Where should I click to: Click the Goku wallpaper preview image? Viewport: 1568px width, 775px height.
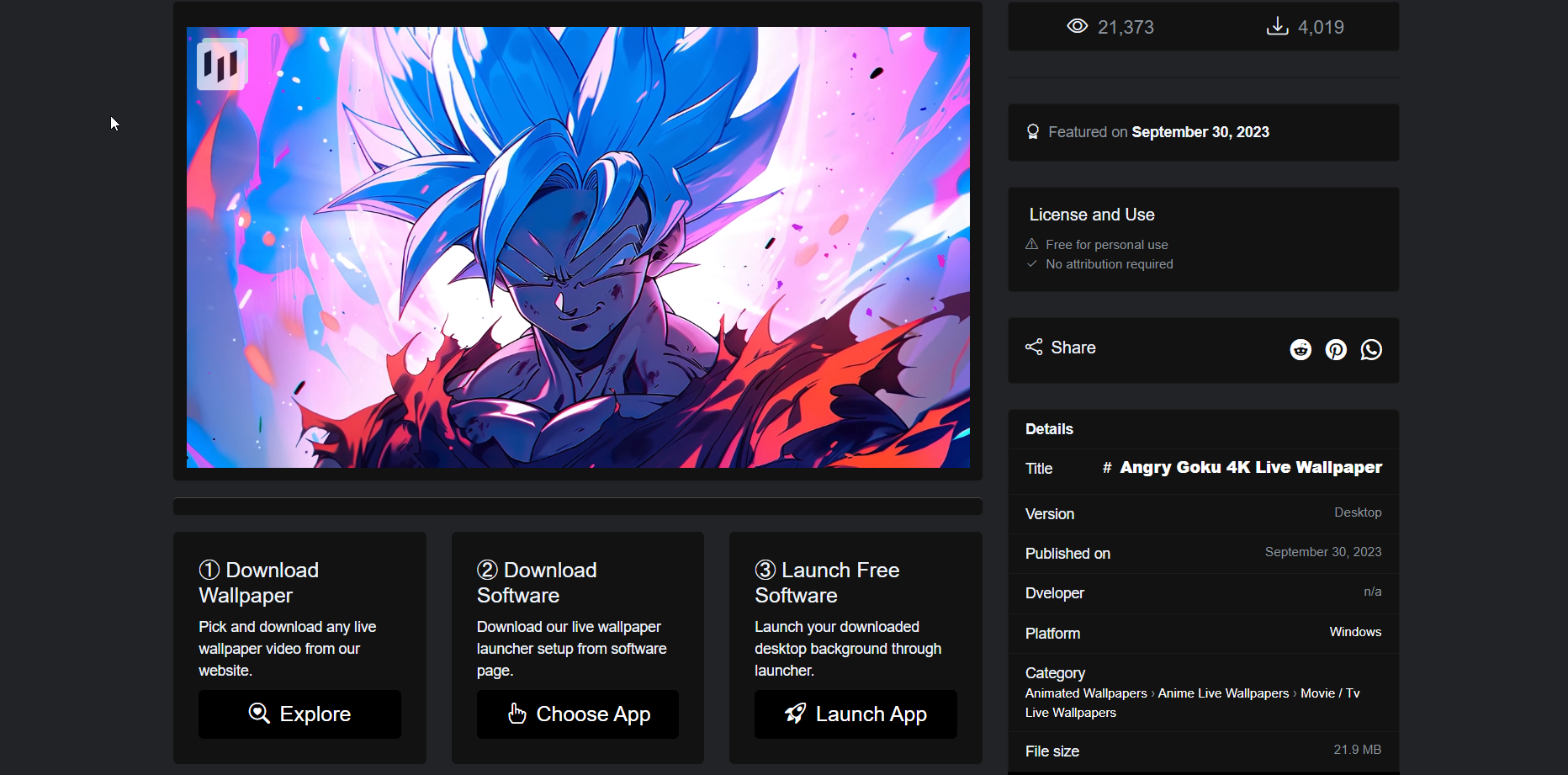[578, 247]
